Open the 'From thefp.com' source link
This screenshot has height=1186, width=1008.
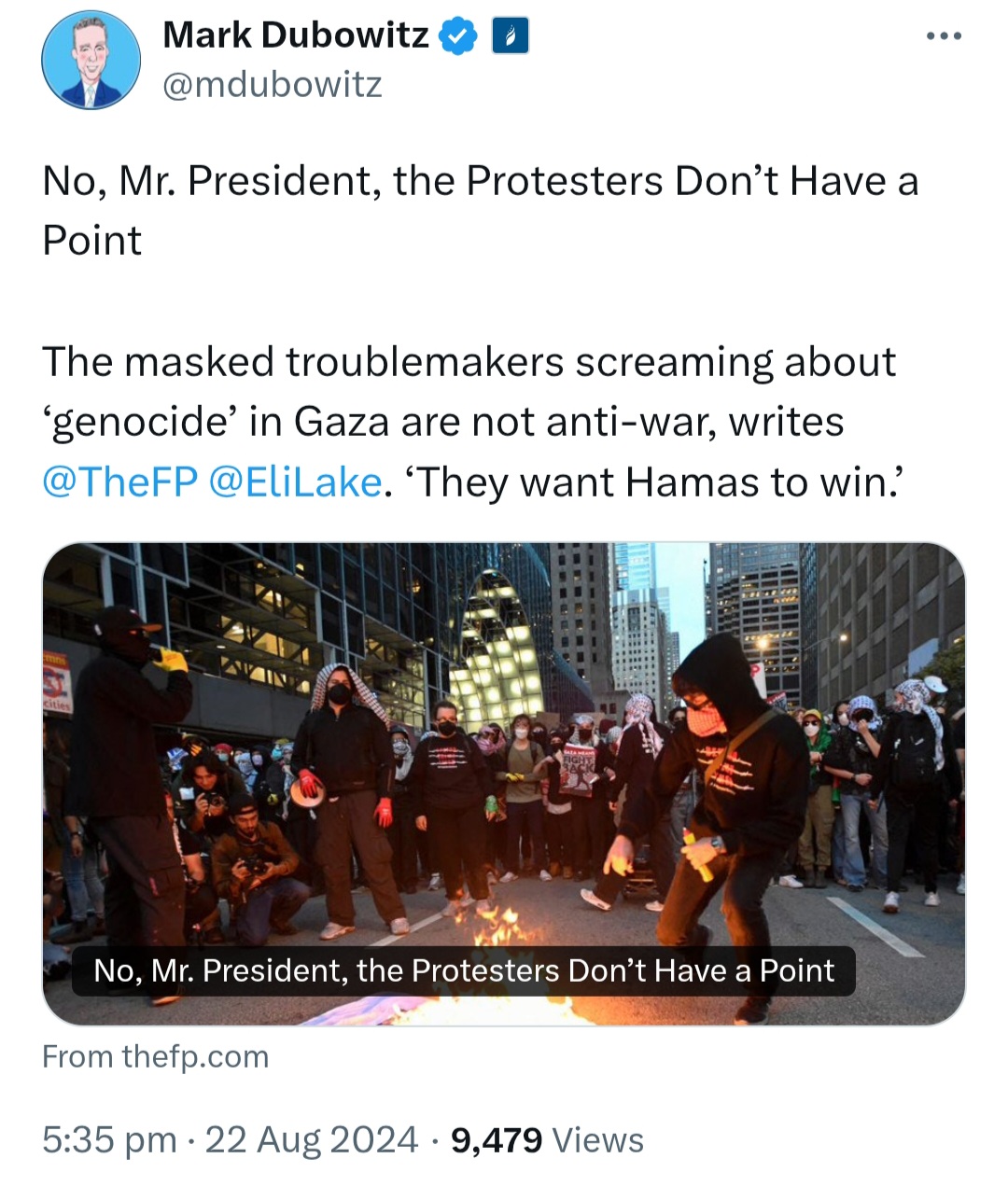(x=156, y=1056)
